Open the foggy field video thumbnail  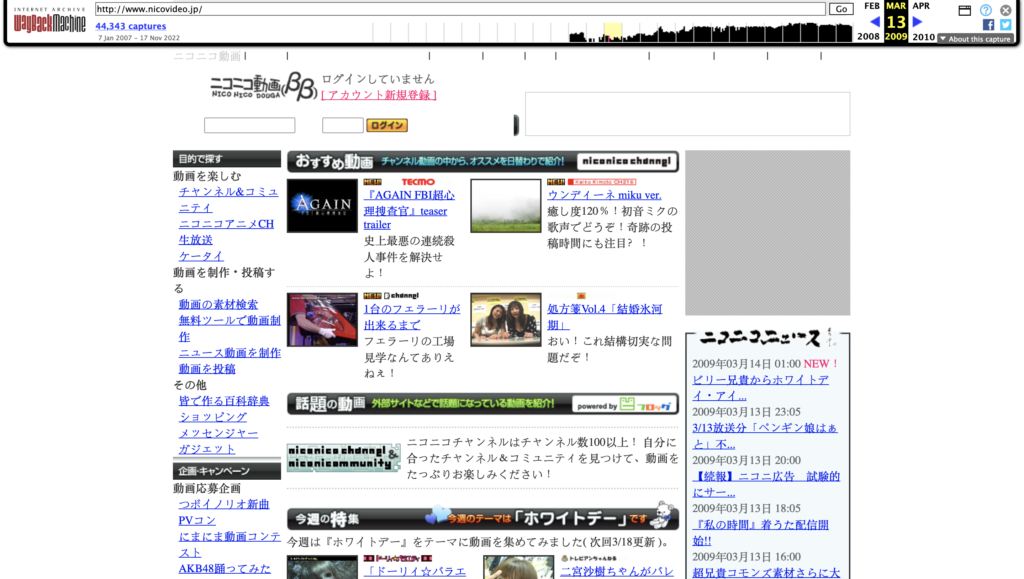[505, 206]
